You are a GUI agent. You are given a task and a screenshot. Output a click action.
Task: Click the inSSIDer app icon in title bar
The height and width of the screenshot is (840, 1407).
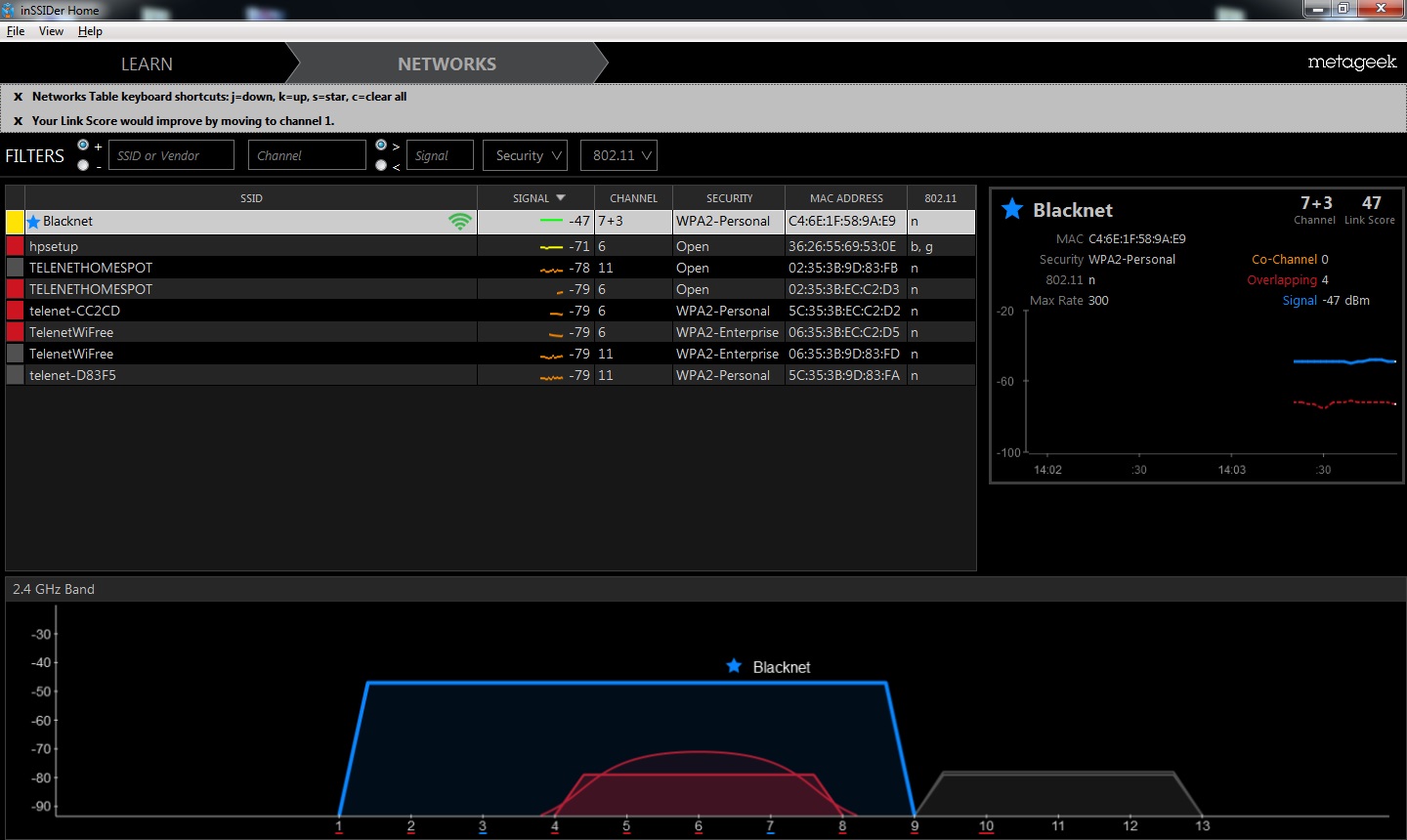[9, 10]
